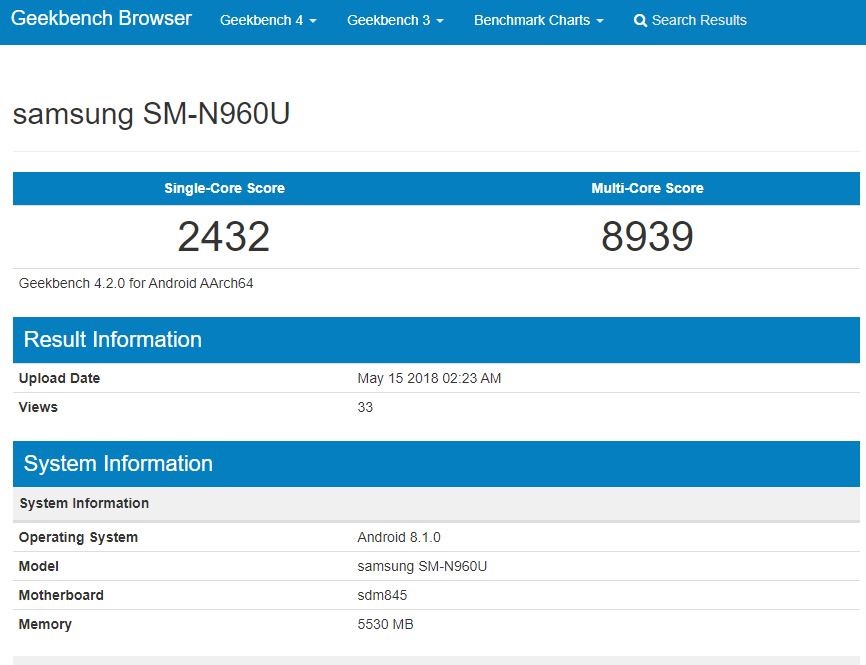
Task: Select the Model value samsung SM-N960U
Action: pyautogui.click(x=422, y=566)
